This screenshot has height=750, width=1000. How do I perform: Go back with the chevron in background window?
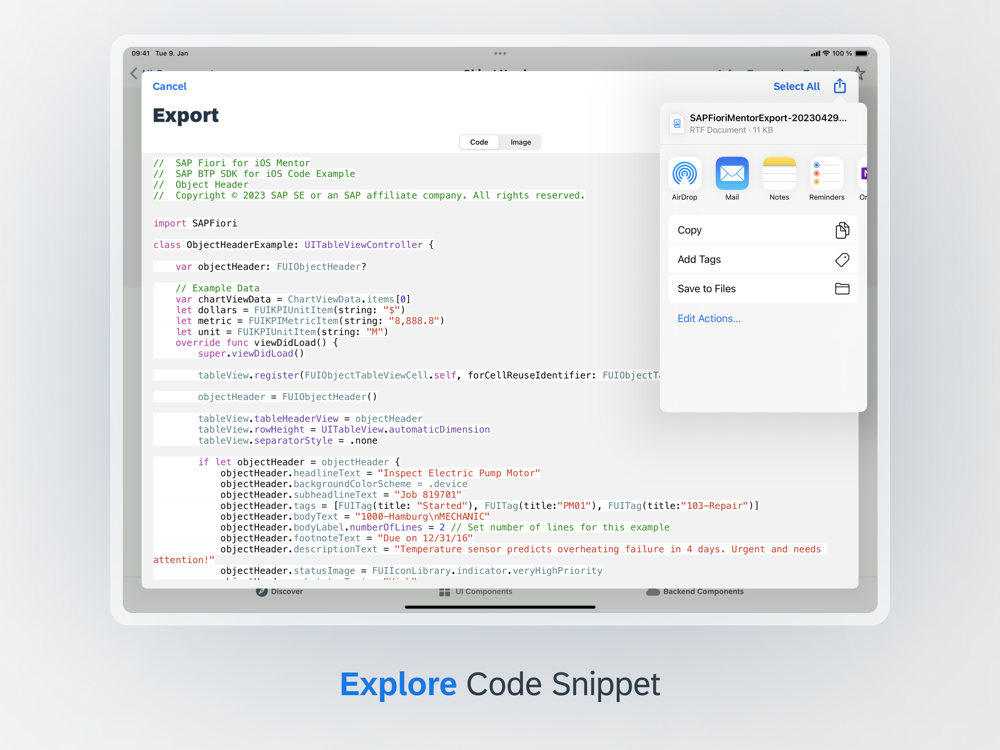(x=134, y=73)
